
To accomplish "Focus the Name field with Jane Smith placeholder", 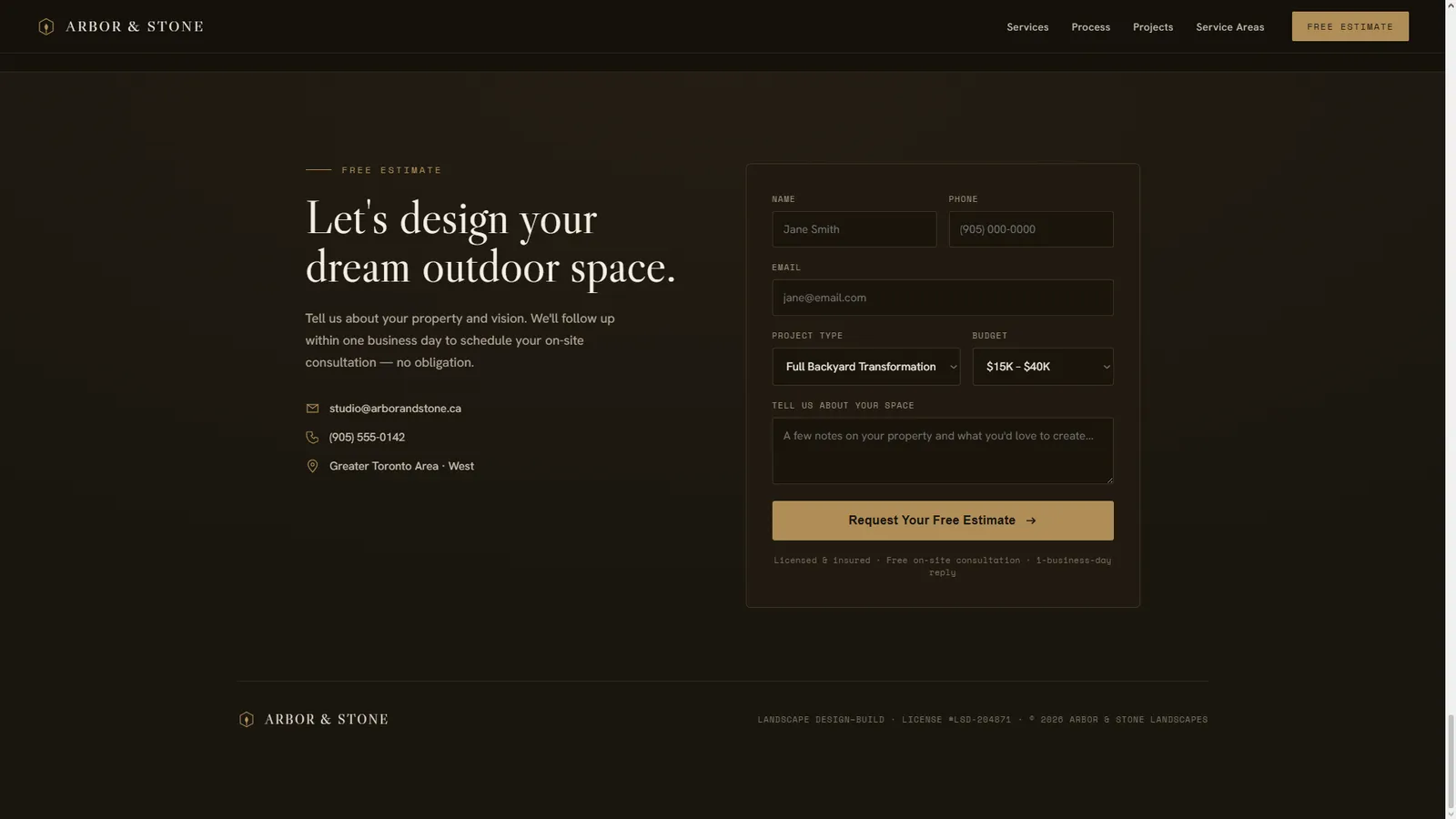I will 854,229.
